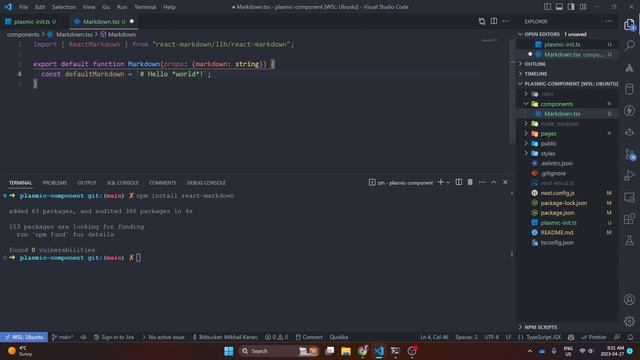Open tsconfig.json in the file tree
This screenshot has height=360, width=640.
click(x=567, y=242)
